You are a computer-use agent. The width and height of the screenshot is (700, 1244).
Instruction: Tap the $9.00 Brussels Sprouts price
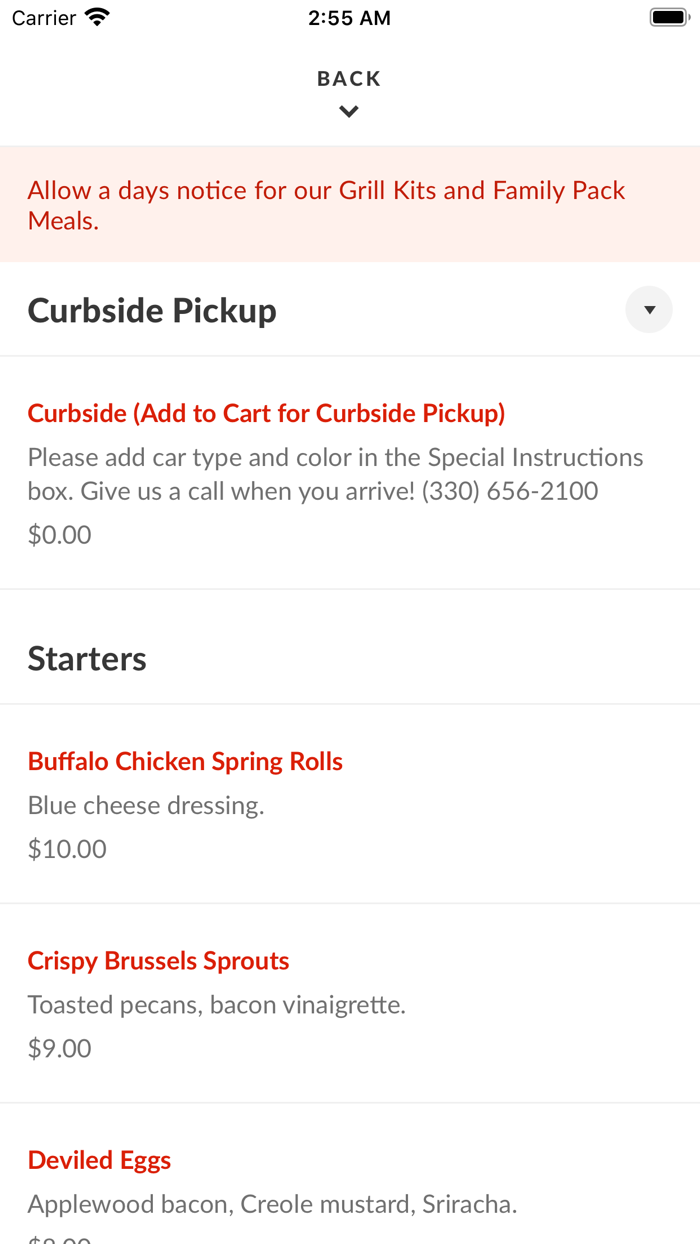point(59,1048)
